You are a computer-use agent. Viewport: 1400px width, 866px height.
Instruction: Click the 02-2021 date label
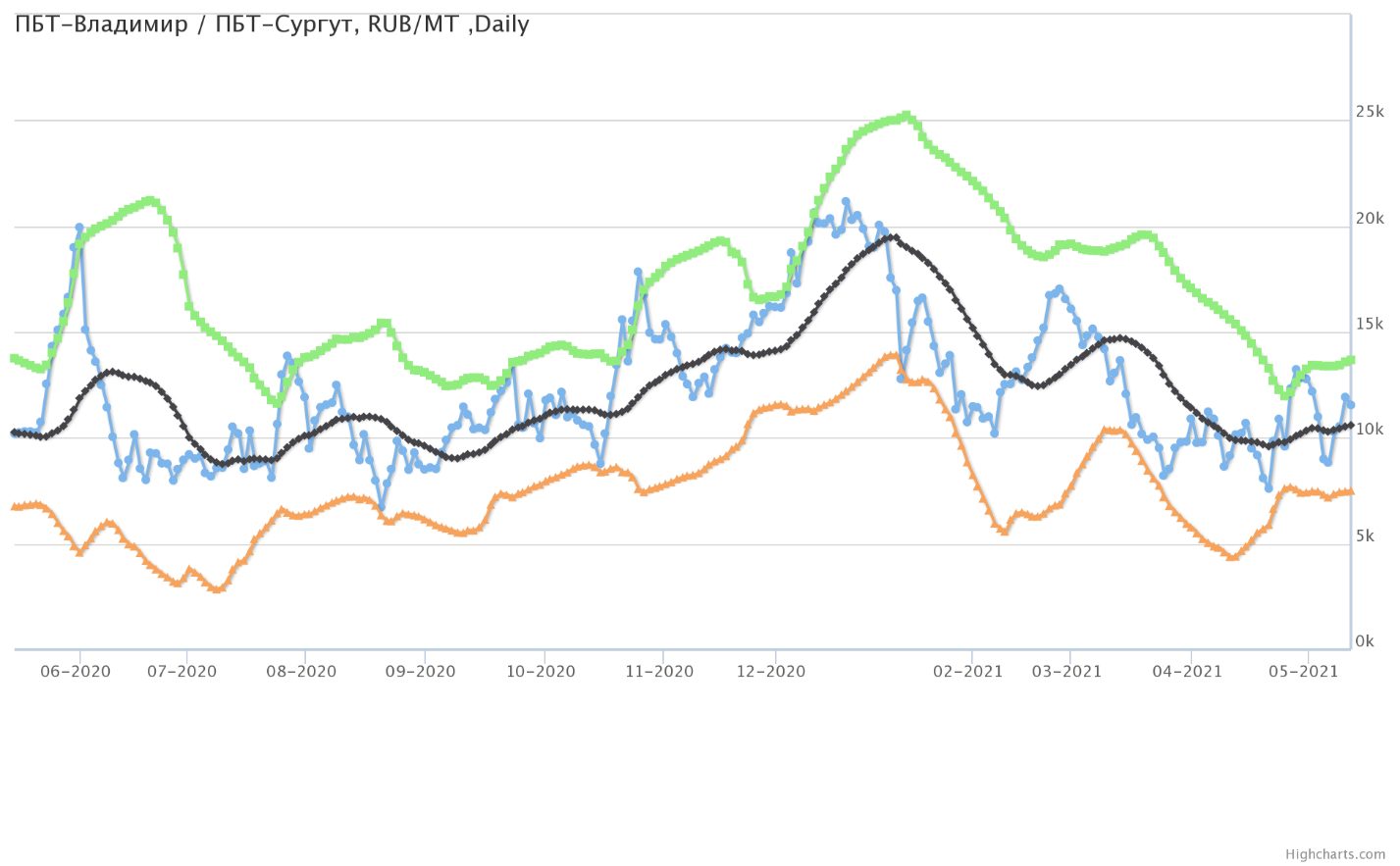tap(968, 672)
